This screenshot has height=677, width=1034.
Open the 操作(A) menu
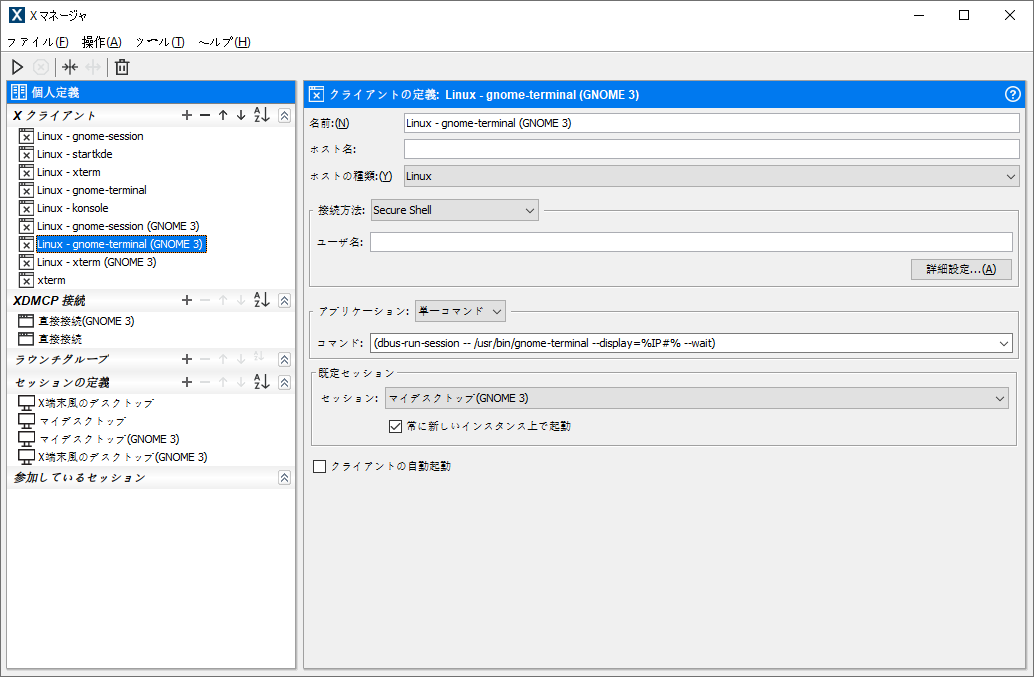(102, 42)
